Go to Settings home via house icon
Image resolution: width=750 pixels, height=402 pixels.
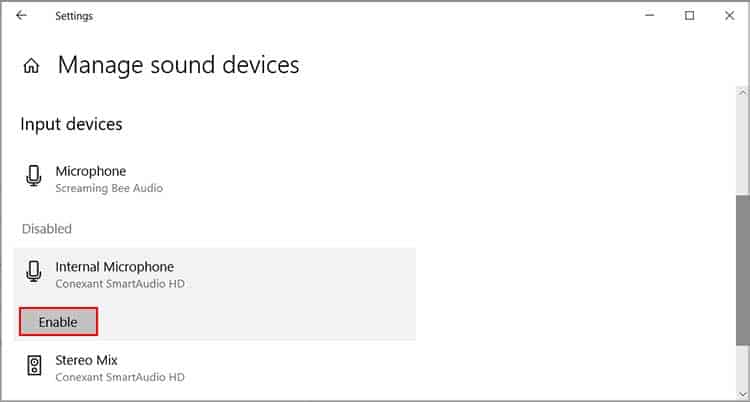tap(32, 66)
